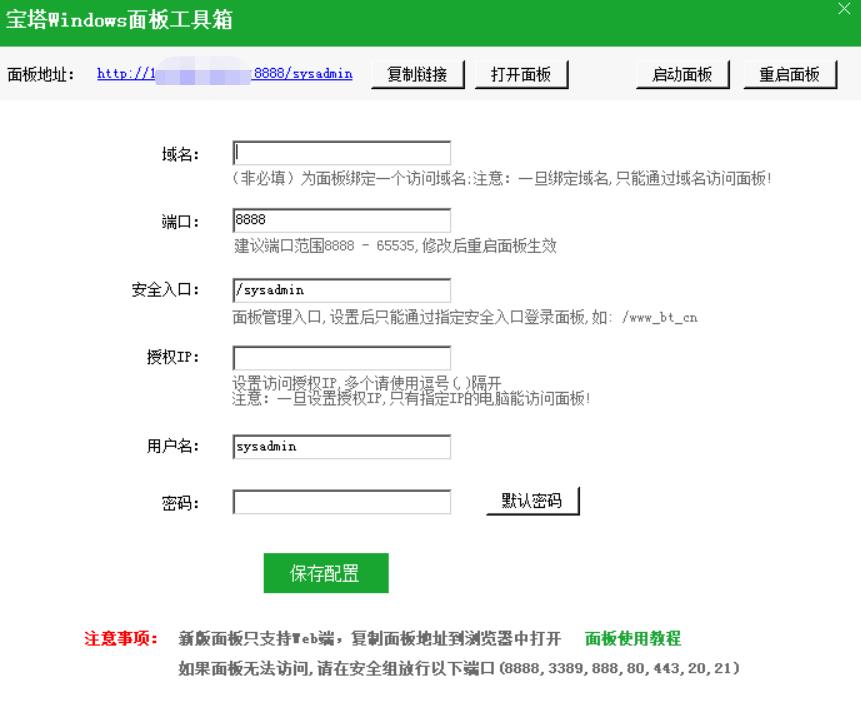Screen dimensions: 861x717
Task: Focus the 用户名 field containing sysadmin
Action: (x=342, y=447)
